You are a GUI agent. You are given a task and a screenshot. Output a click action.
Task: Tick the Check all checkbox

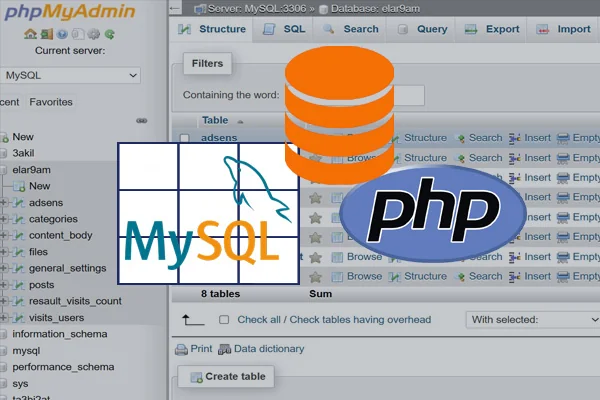click(x=224, y=320)
